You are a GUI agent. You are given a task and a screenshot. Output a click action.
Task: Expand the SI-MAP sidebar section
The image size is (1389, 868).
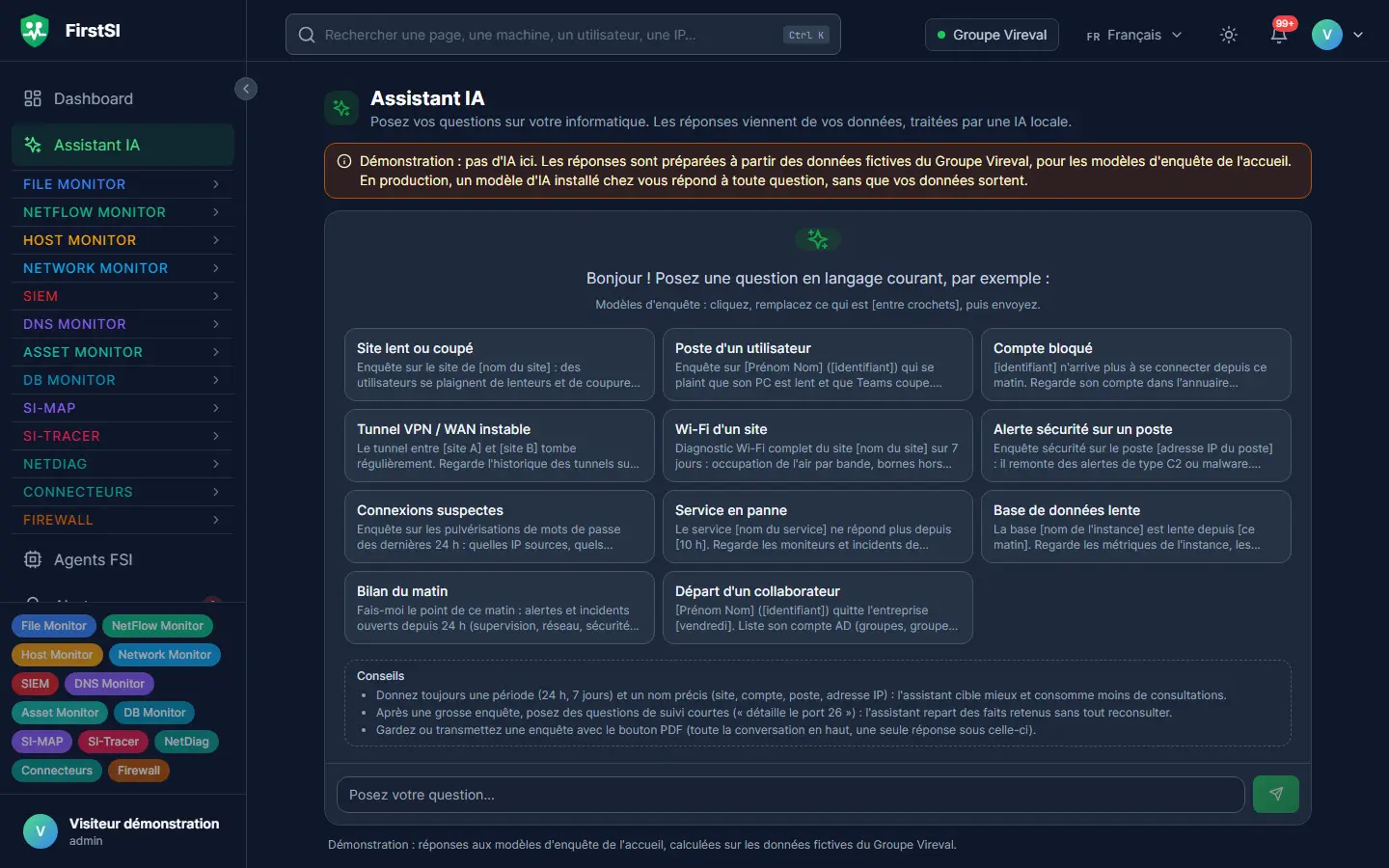click(123, 408)
